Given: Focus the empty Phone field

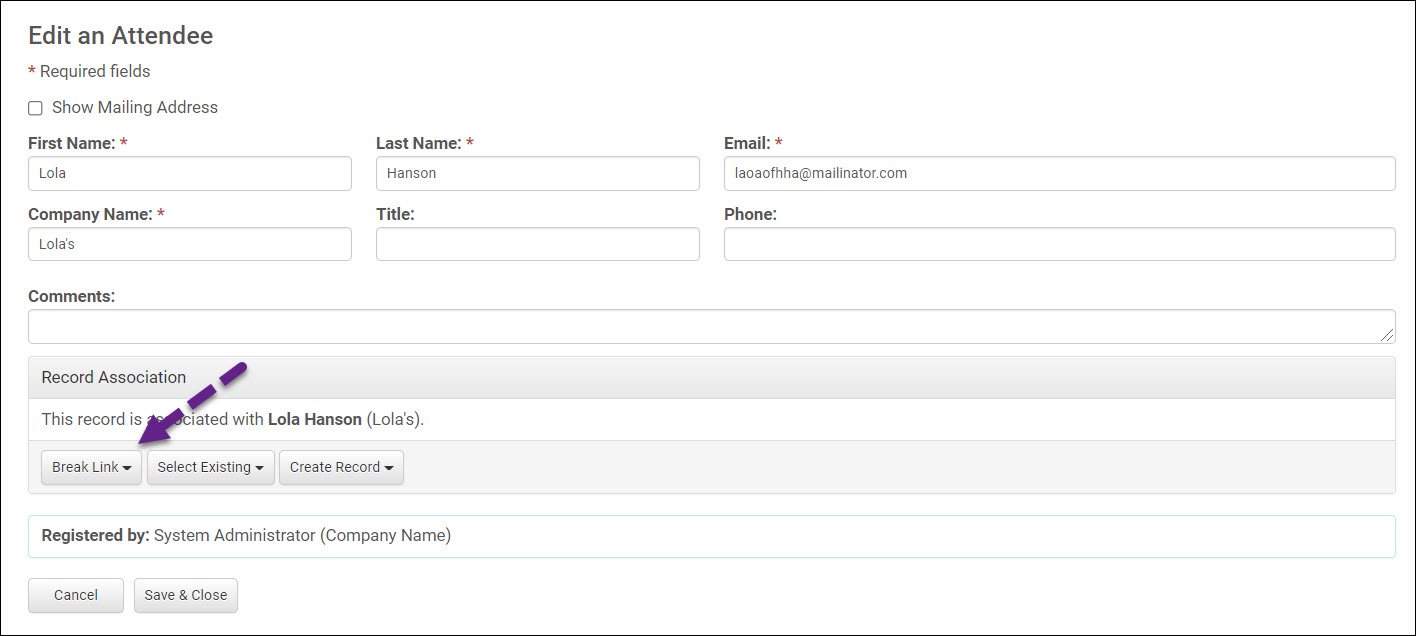Looking at the screenshot, I should click(1059, 244).
